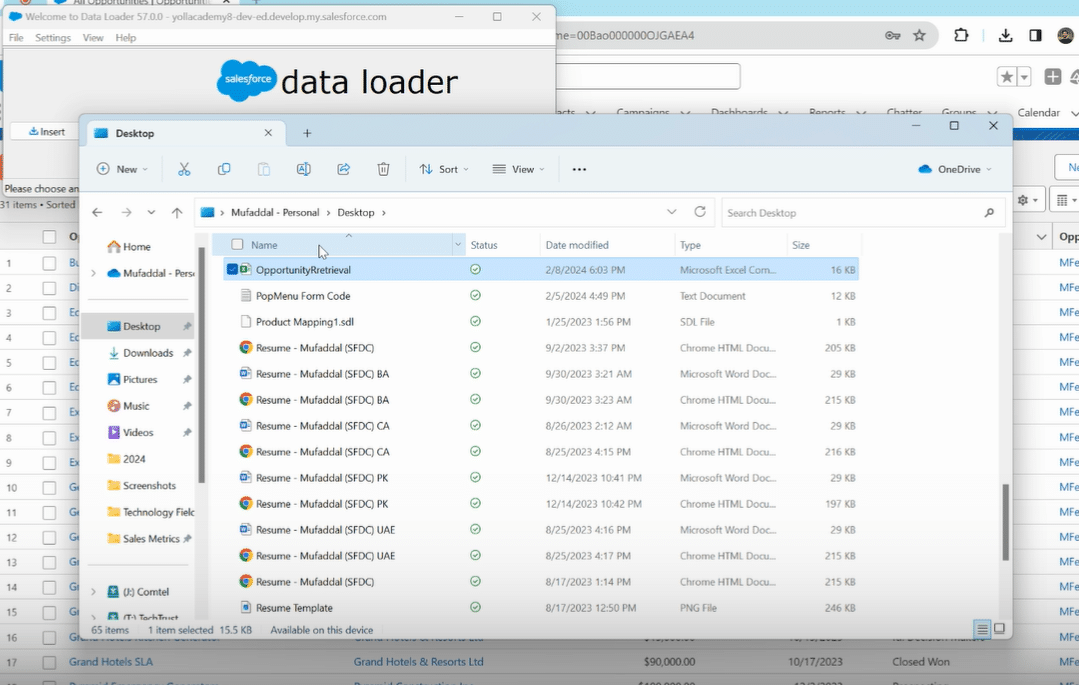The height and width of the screenshot is (685, 1079).
Task: Open the Grand Hotels & Resorts Ltd account link
Action: (x=418, y=662)
